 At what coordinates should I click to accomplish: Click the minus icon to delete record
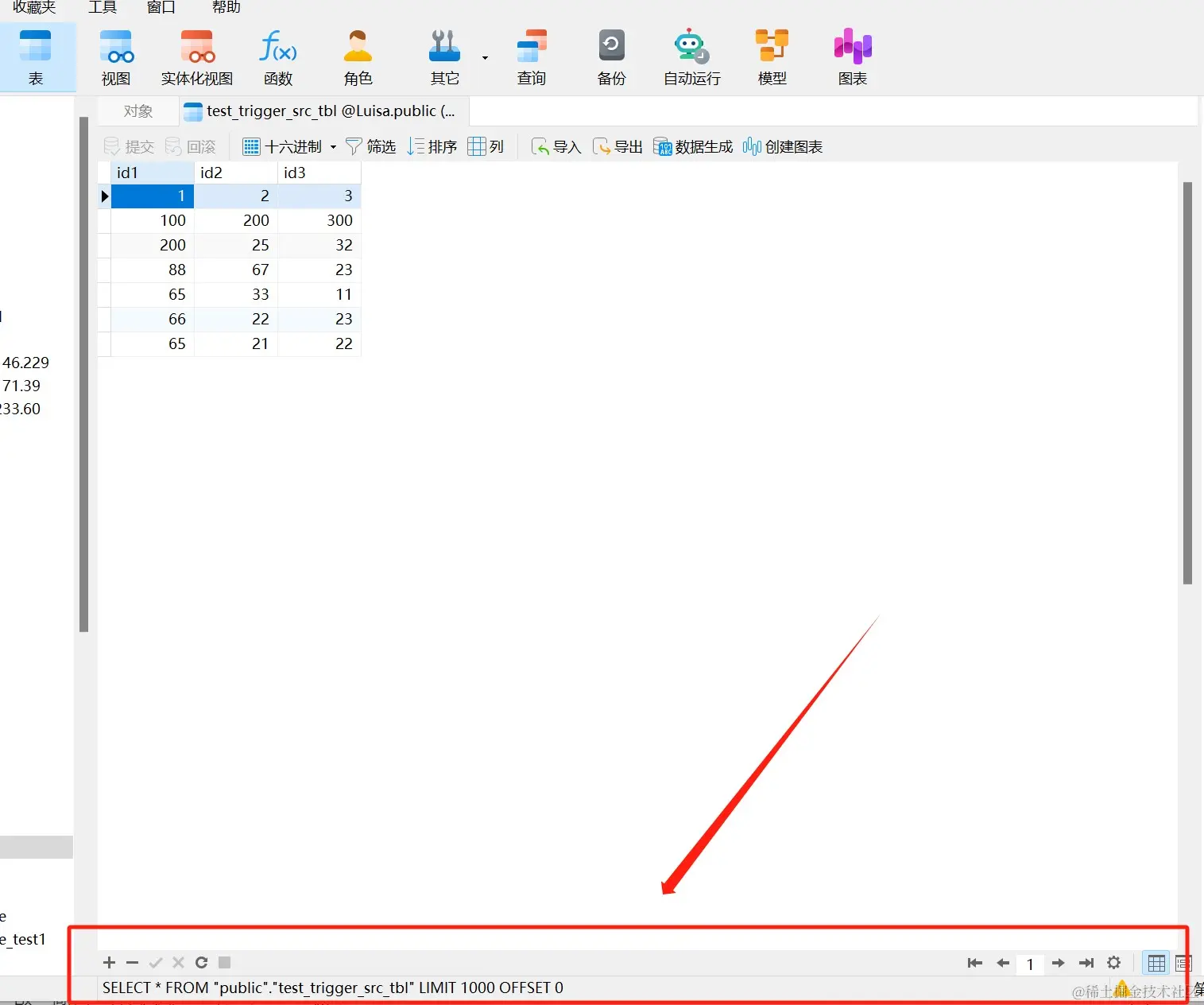pos(132,963)
